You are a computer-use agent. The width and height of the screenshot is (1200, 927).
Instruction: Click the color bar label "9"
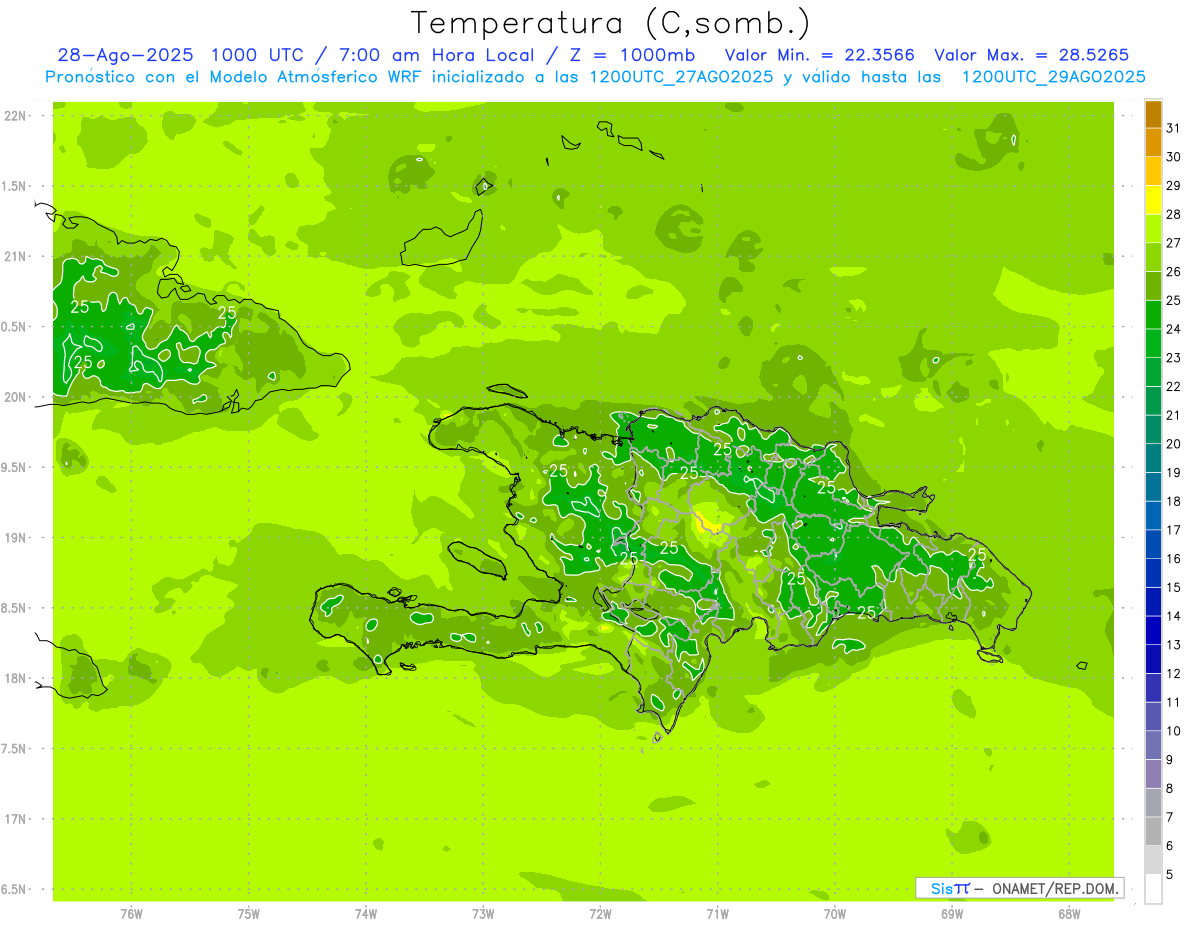(x=1170, y=760)
